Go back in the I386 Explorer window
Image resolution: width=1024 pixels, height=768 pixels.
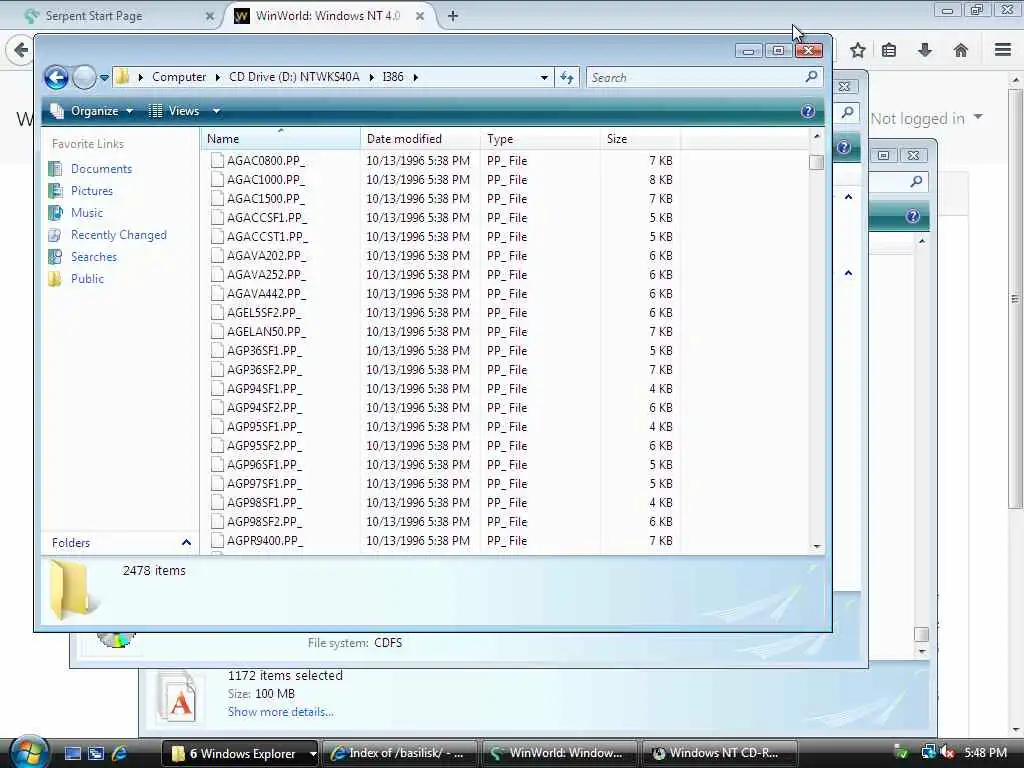pos(56,78)
